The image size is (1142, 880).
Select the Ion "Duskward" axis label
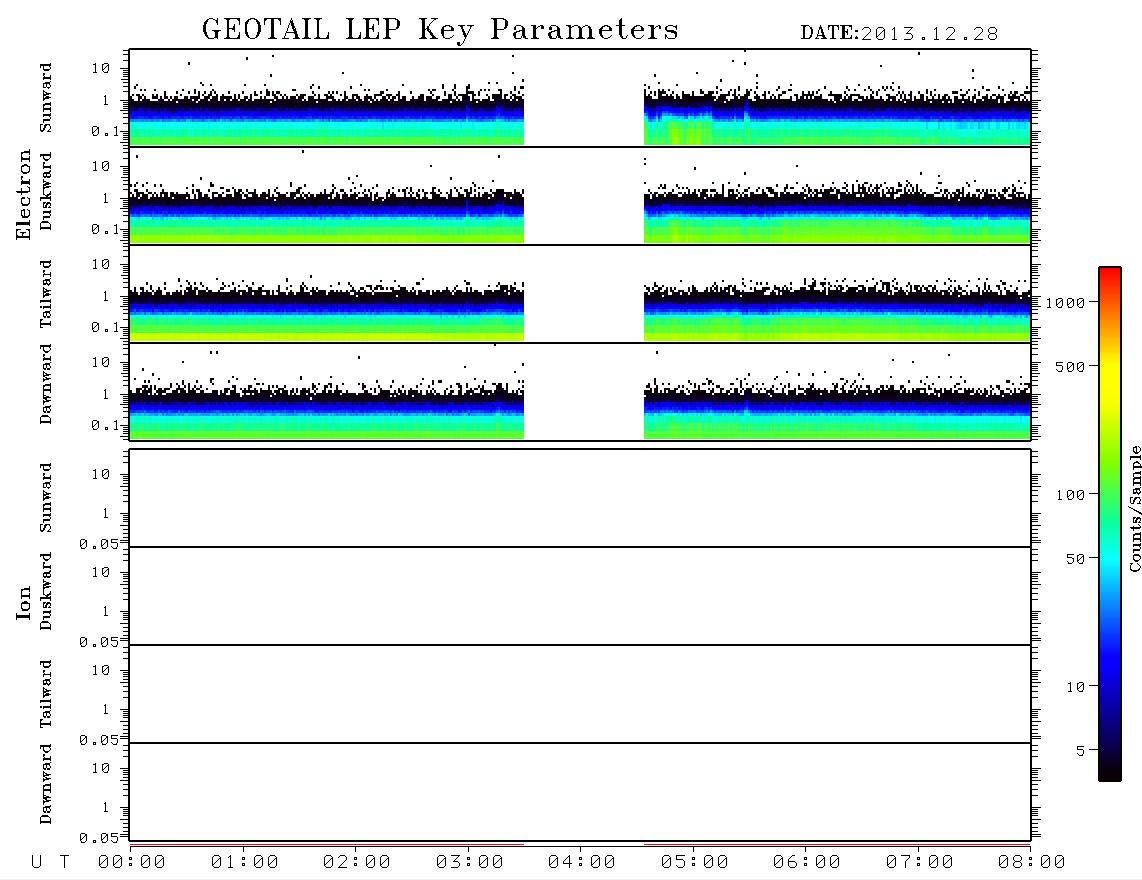[x=46, y=592]
